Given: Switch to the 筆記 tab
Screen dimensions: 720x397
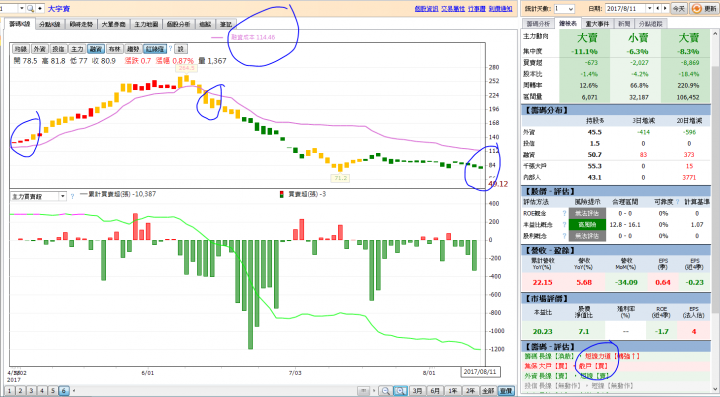Looking at the screenshot, I should [x=226, y=24].
